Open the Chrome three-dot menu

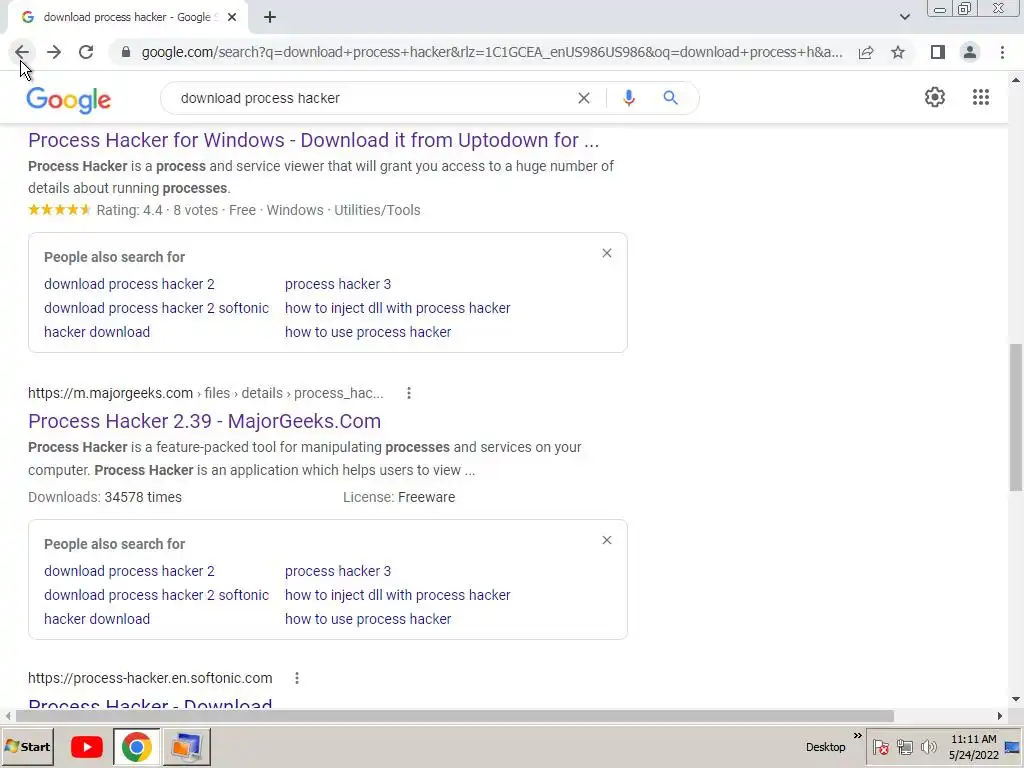click(1002, 52)
